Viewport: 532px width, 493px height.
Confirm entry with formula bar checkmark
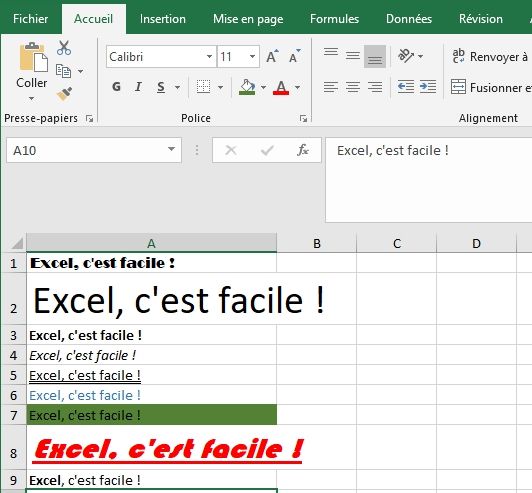[x=267, y=150]
